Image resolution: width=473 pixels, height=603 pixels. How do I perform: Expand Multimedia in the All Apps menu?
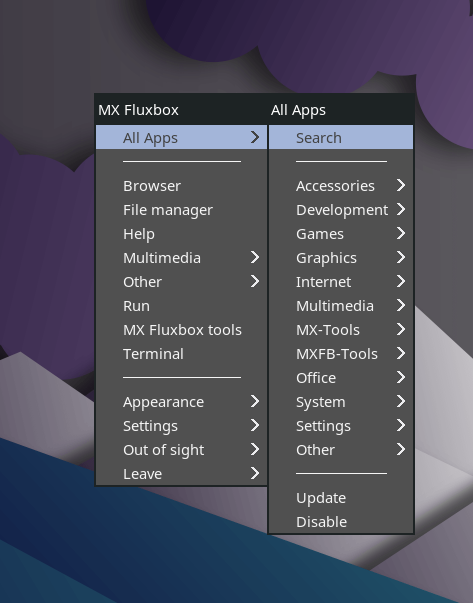pyautogui.click(x=341, y=306)
